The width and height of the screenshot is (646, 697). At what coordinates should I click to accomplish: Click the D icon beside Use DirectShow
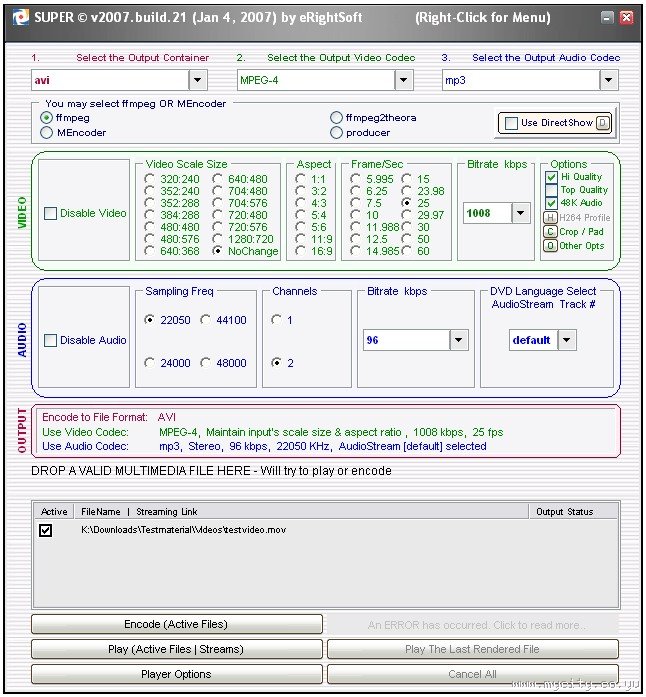[602, 123]
